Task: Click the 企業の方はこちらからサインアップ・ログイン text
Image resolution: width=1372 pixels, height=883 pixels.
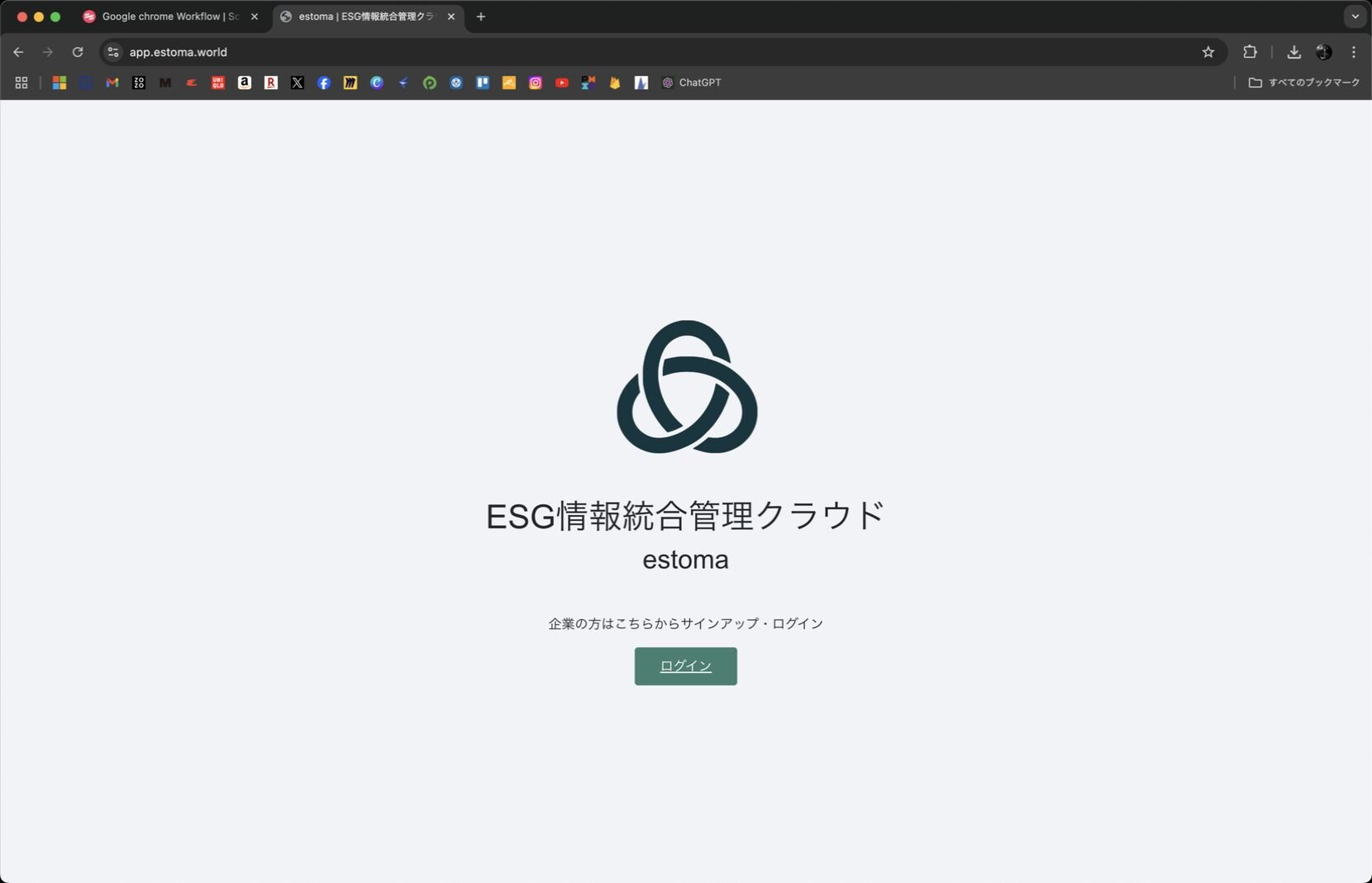Action: [x=685, y=623]
